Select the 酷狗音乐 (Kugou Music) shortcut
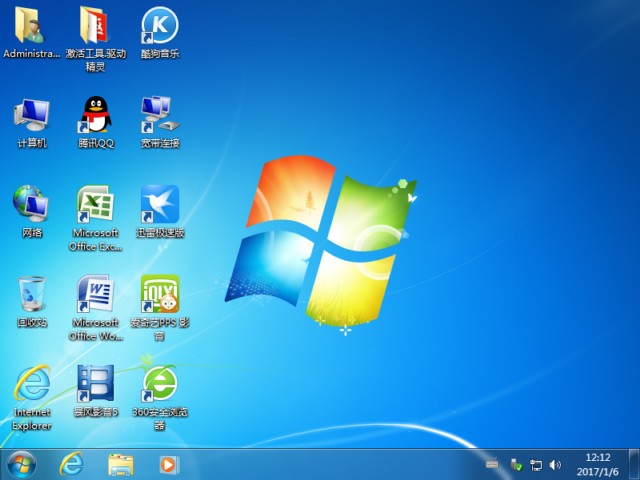Image resolution: width=640 pixels, height=480 pixels. [x=160, y=26]
